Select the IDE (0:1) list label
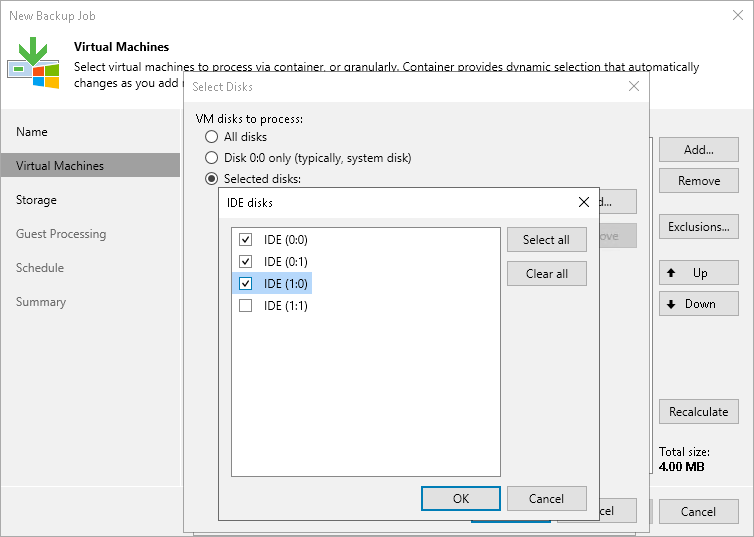 [286, 262]
